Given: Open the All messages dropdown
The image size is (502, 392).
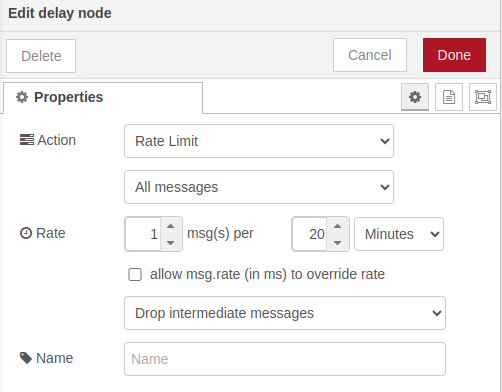Looking at the screenshot, I should [x=259, y=187].
